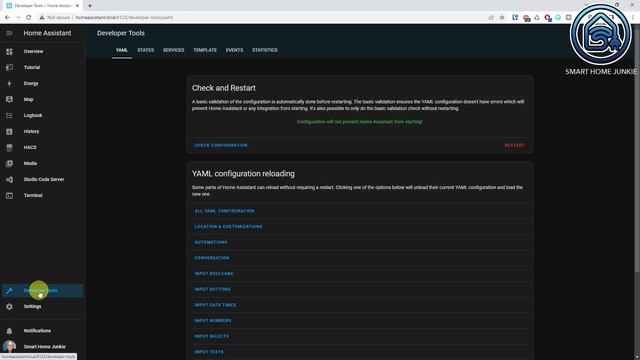This screenshot has height=360, width=640.
Task: Open the Logbook list icon
Action: pos(9,116)
